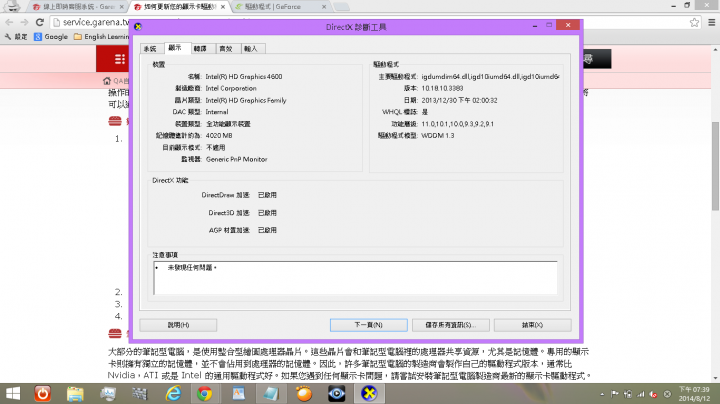Viewport: 720px width, 404px height.
Task: Switch to Chrome in the taskbar
Action: tap(204, 393)
